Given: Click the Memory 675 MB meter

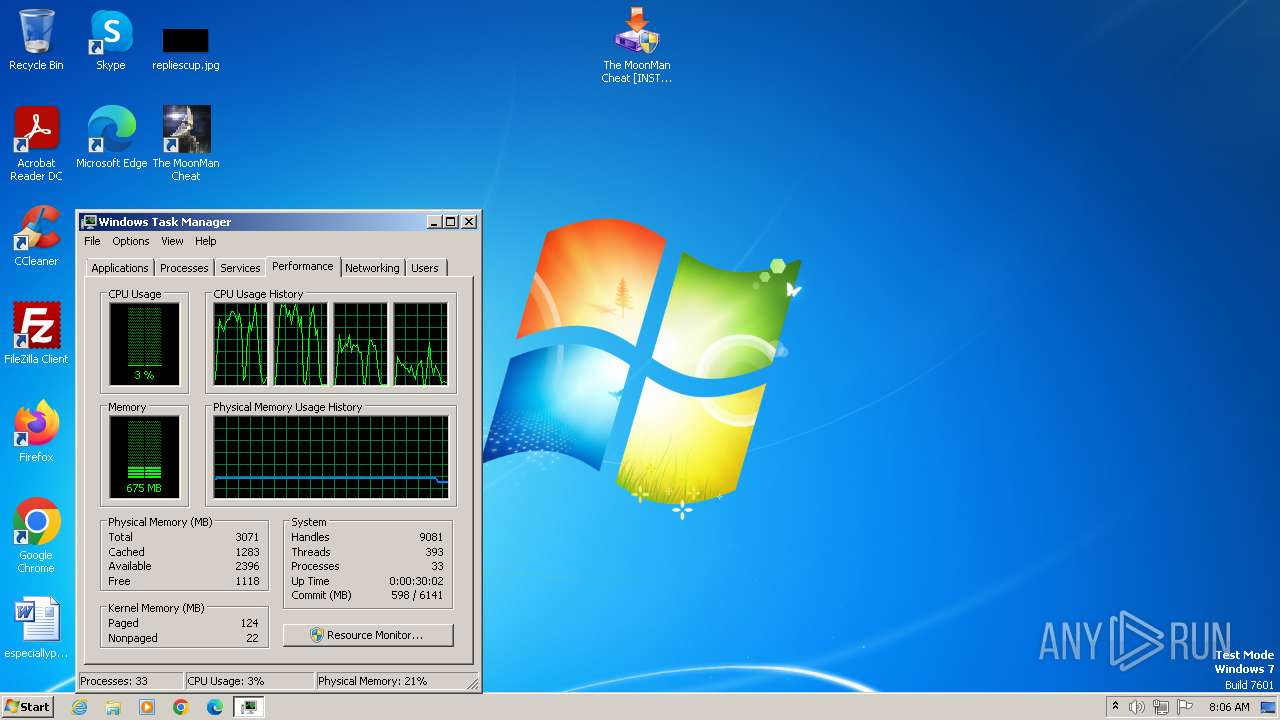Looking at the screenshot, I should click(144, 457).
